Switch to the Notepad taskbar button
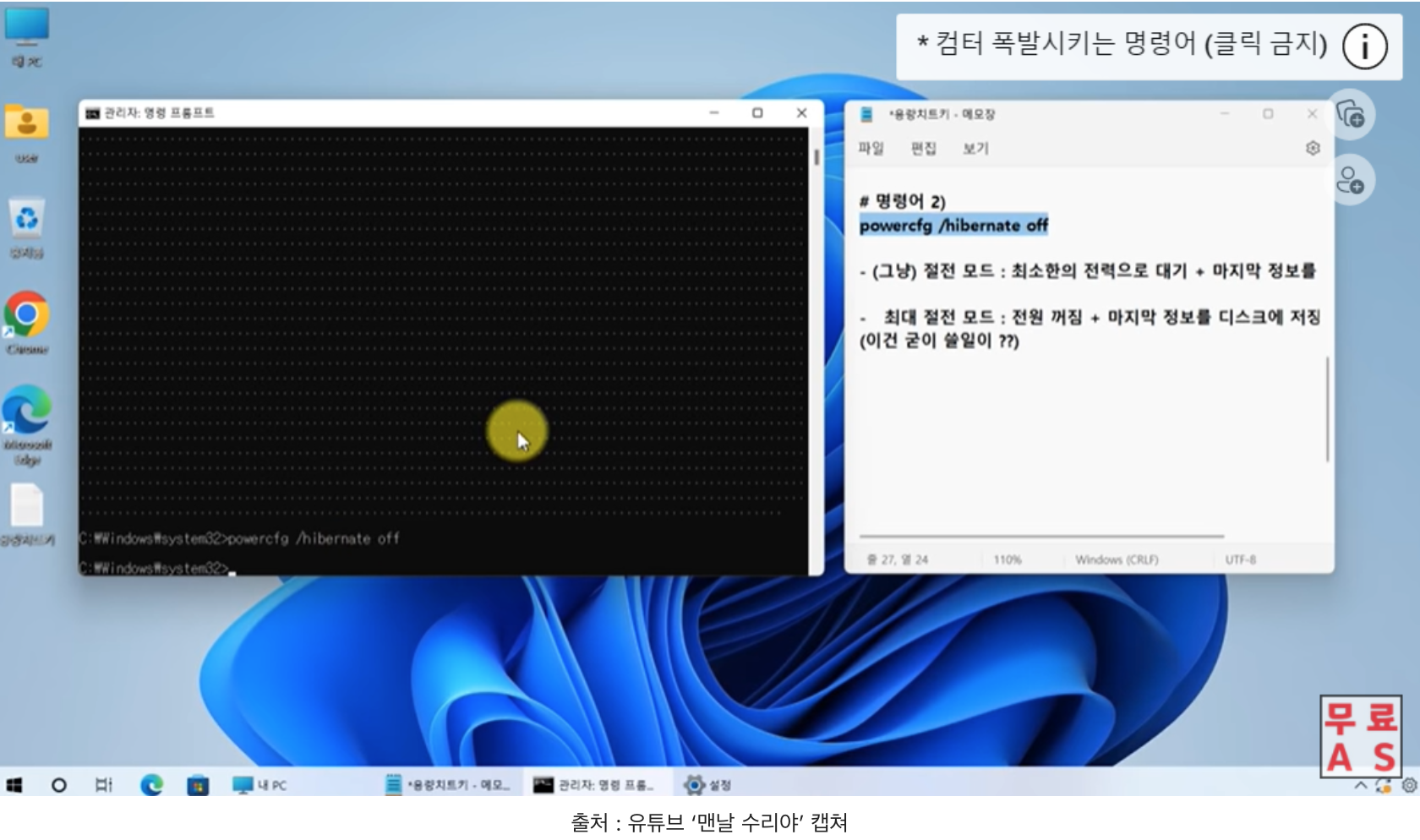Screen dimensions: 1420x840 tap(448, 785)
